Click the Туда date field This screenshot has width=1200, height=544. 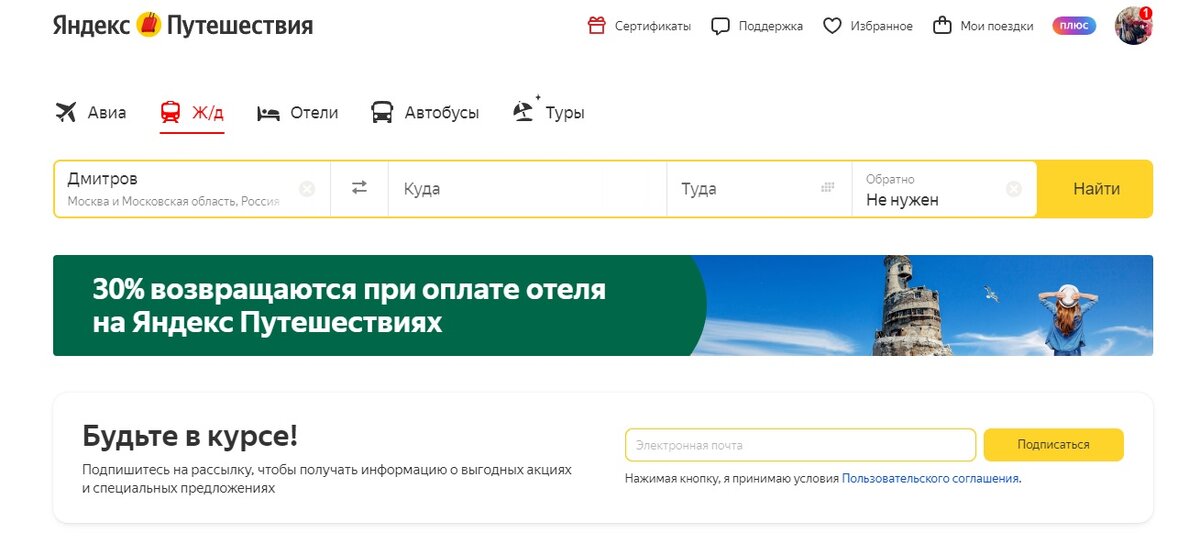tap(759, 189)
